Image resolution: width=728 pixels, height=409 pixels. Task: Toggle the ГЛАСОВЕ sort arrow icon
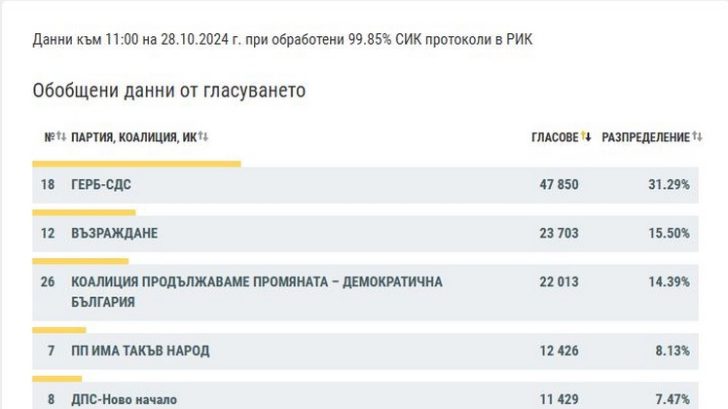(x=587, y=138)
